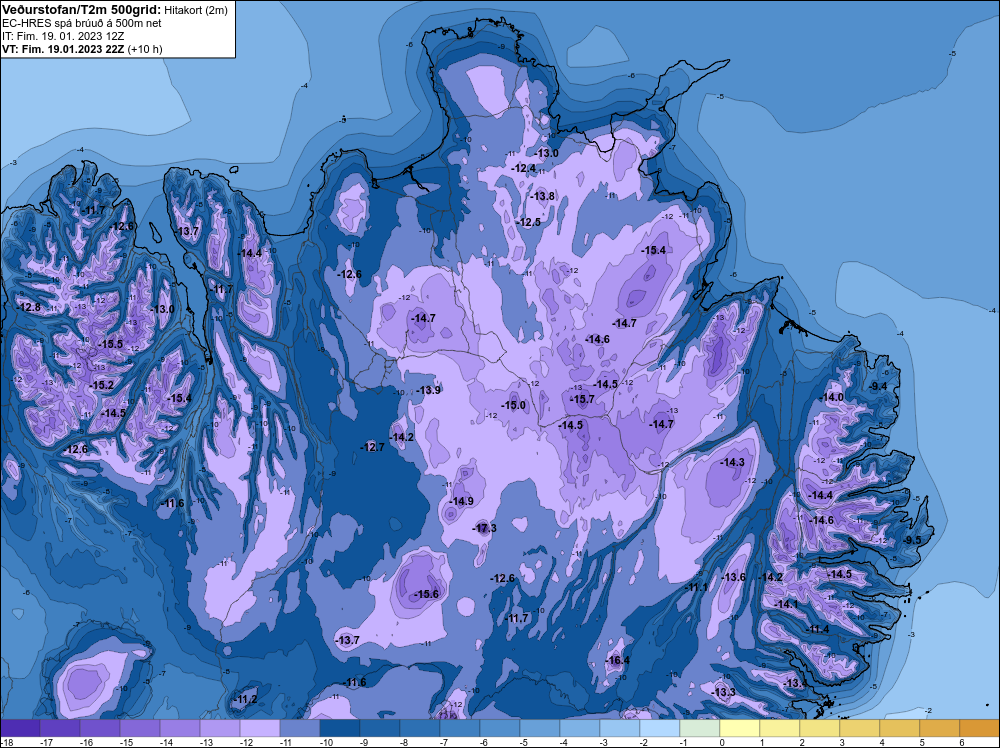The height and width of the screenshot is (748, 1000).
Task: Click the -12.5 temperature value on the map
Action: (x=529, y=222)
